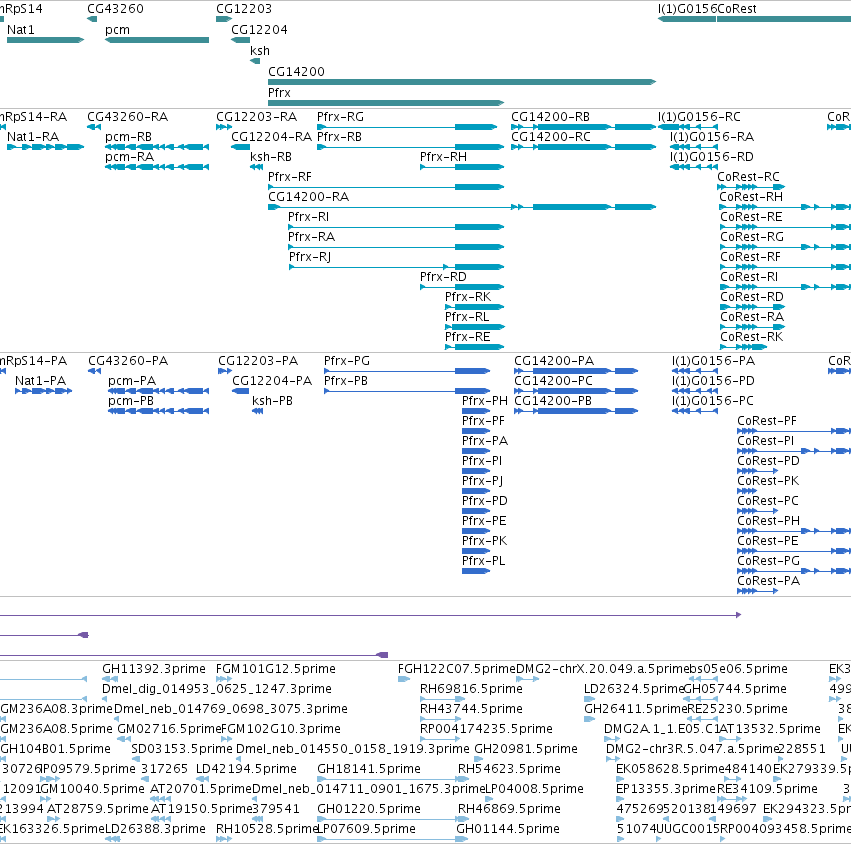
Task: Select transcript CG14200-RA
Action: click(x=462, y=207)
